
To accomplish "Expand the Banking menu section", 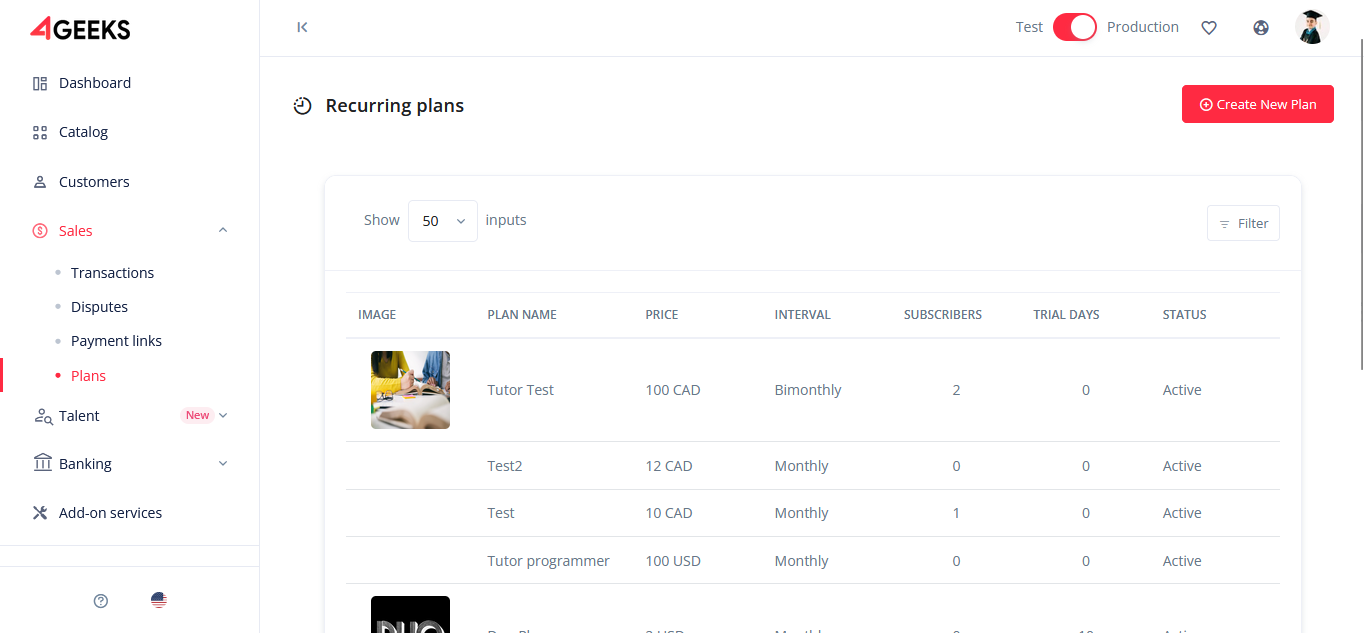I will click(223, 464).
